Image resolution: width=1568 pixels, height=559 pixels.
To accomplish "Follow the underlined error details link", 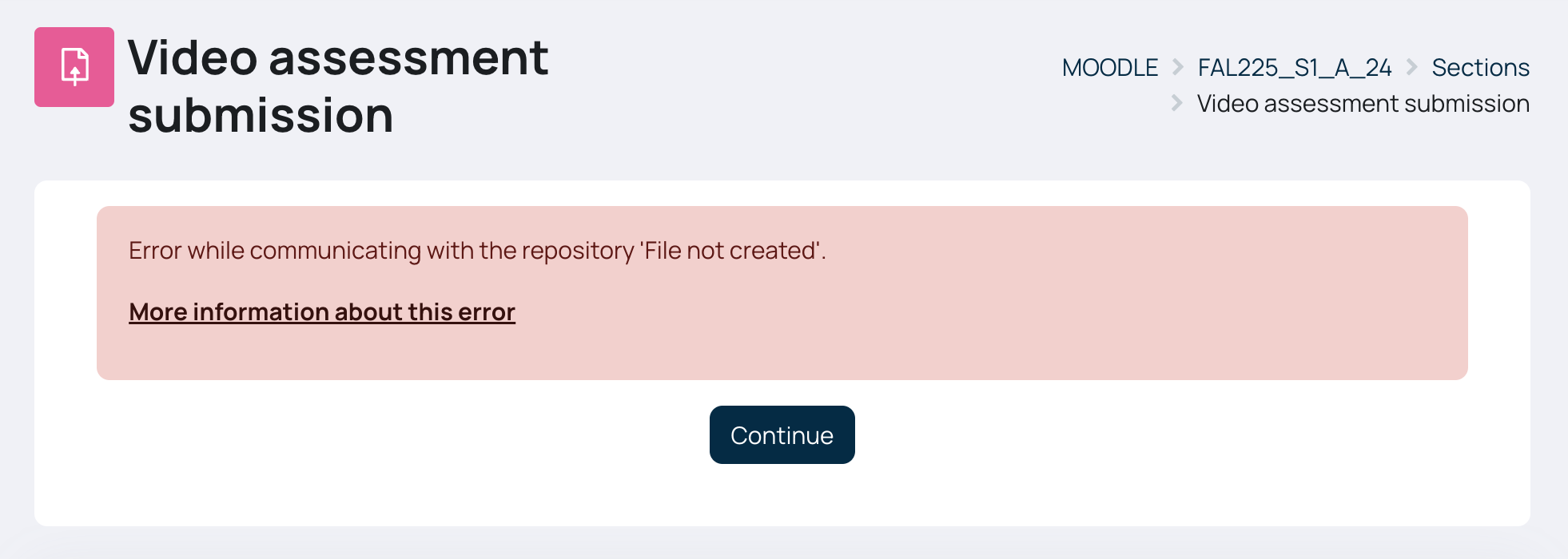I will [322, 312].
